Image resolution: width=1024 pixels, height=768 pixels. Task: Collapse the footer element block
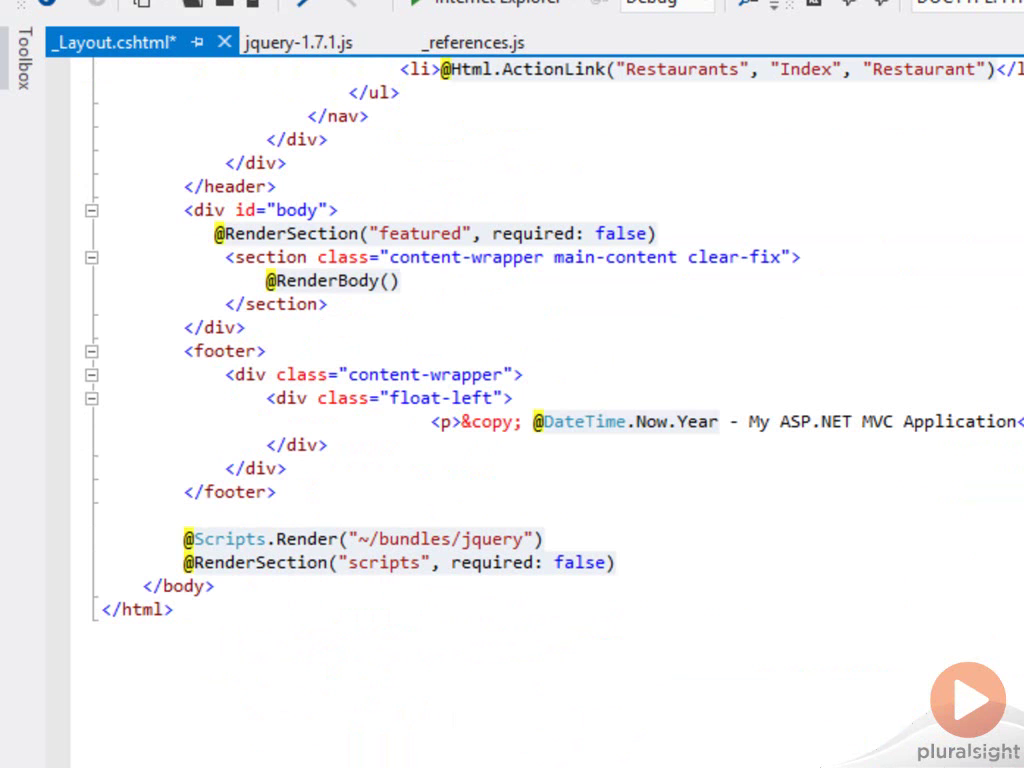pos(92,352)
